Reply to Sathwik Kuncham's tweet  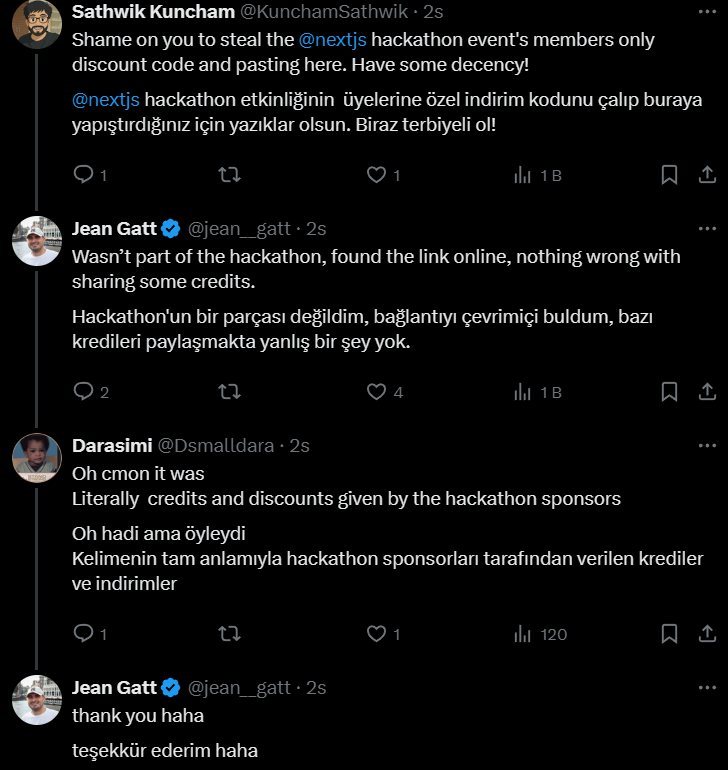click(83, 174)
